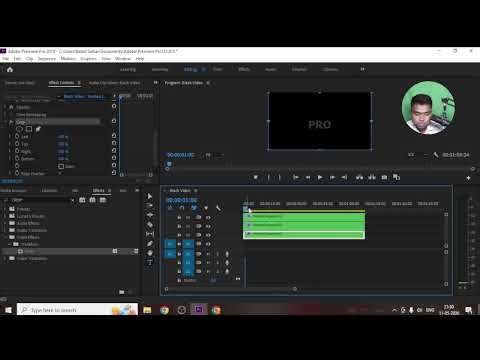The image size is (480, 360).
Task: Click the Step Forward 1 Frame button
Action: tap(332, 177)
